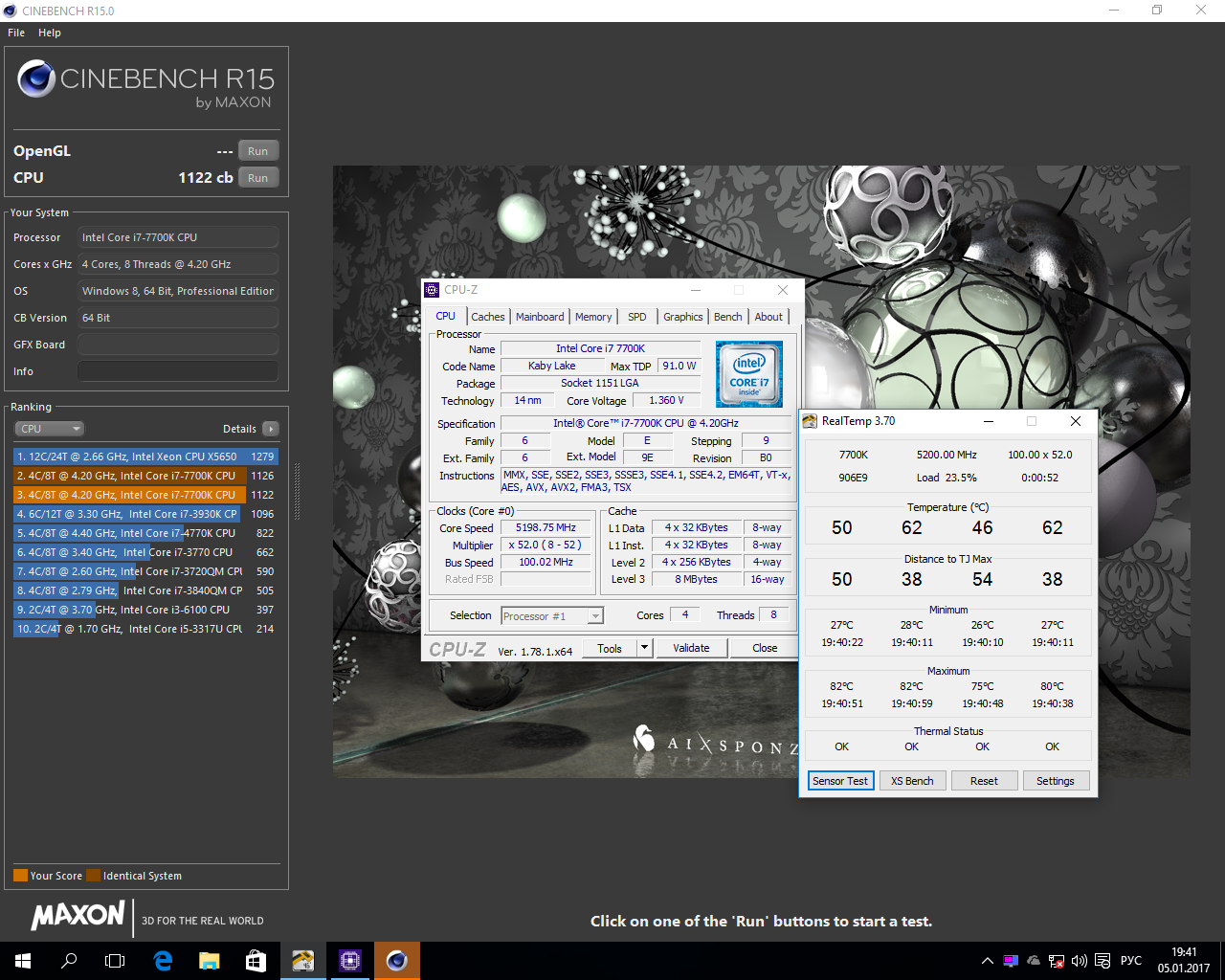Select the Core i7-3720QM ranking row
The width and height of the screenshot is (1225, 980).
[145, 571]
